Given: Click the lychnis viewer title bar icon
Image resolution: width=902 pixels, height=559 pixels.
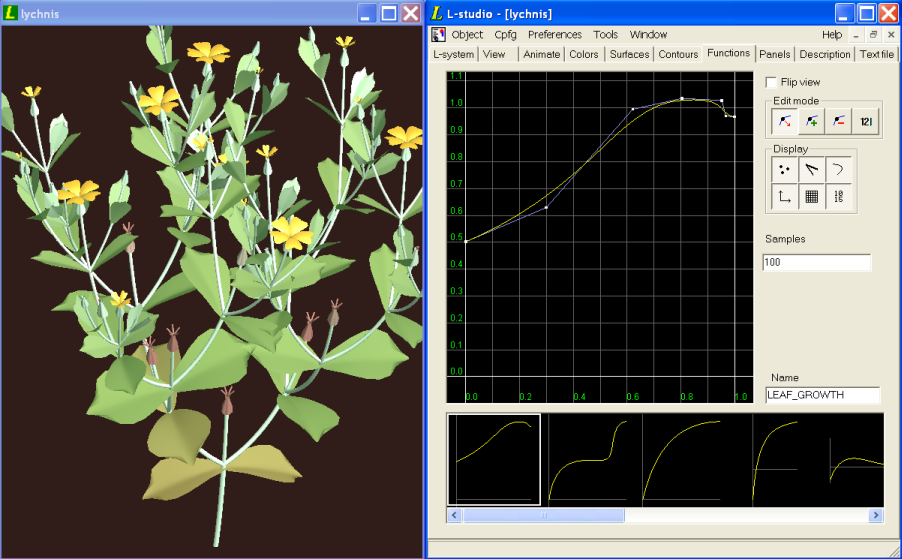Looking at the screenshot, I should click(10, 13).
